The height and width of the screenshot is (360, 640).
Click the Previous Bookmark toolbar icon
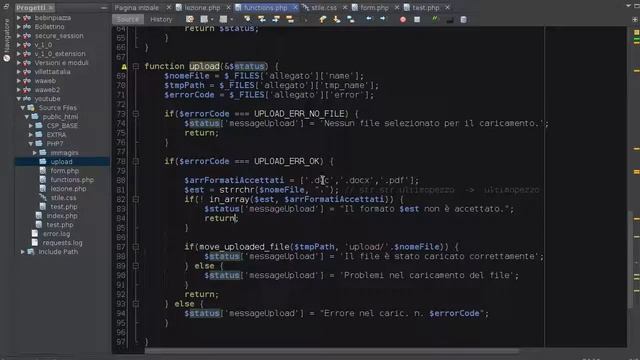point(322,19)
